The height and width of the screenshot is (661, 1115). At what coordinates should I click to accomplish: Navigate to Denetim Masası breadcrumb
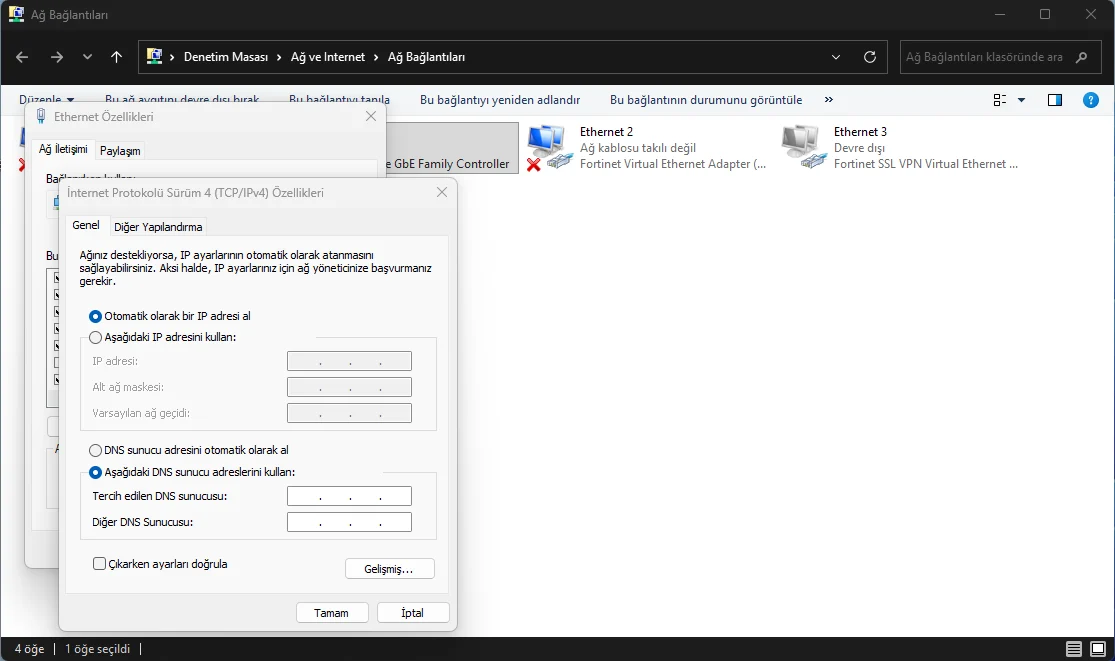(226, 57)
